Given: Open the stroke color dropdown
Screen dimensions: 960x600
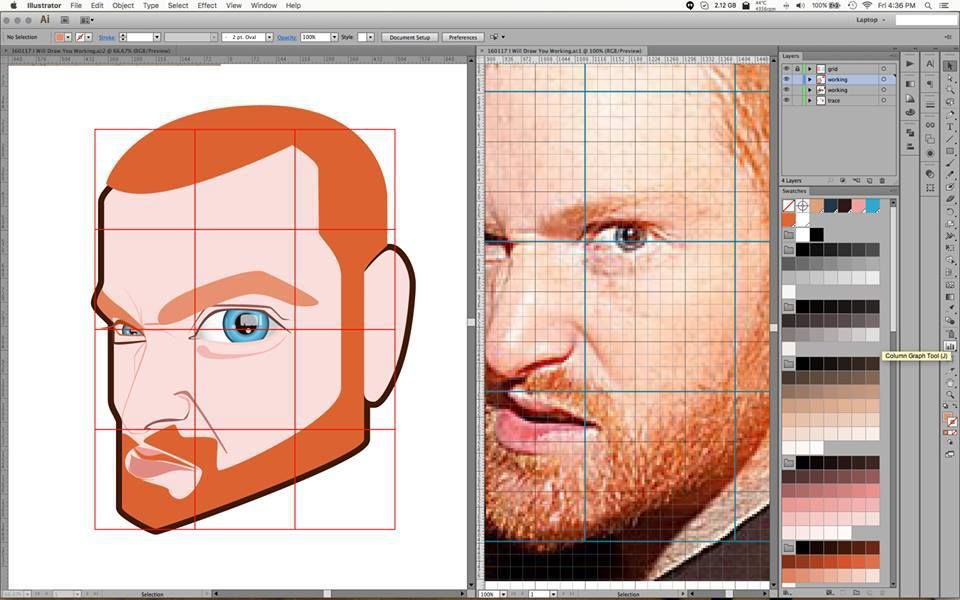Looking at the screenshot, I should [x=89, y=37].
